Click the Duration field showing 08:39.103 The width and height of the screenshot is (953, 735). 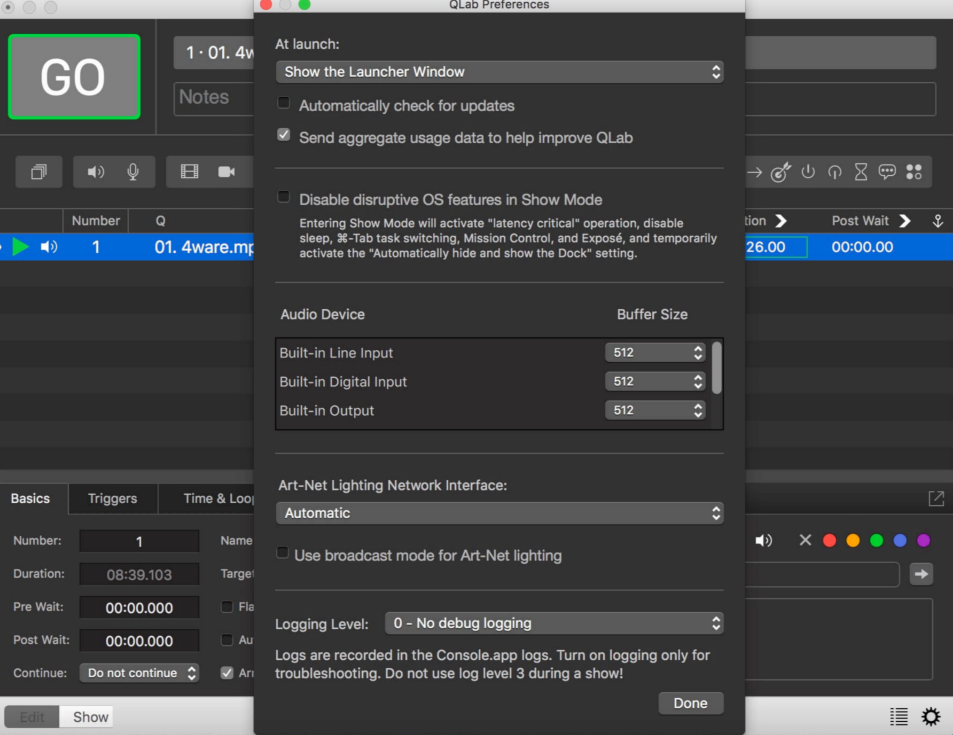(139, 575)
